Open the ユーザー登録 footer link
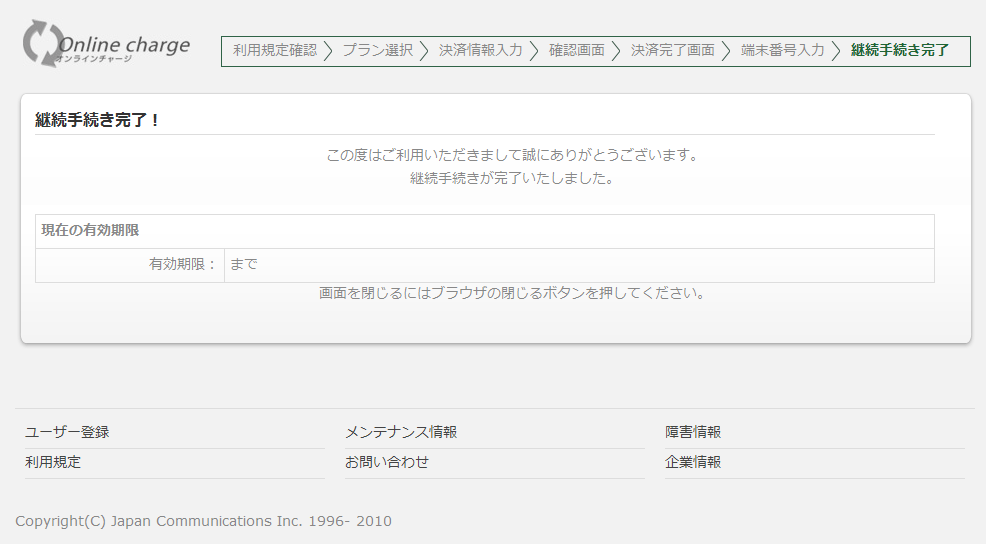The image size is (986, 544). coord(67,432)
